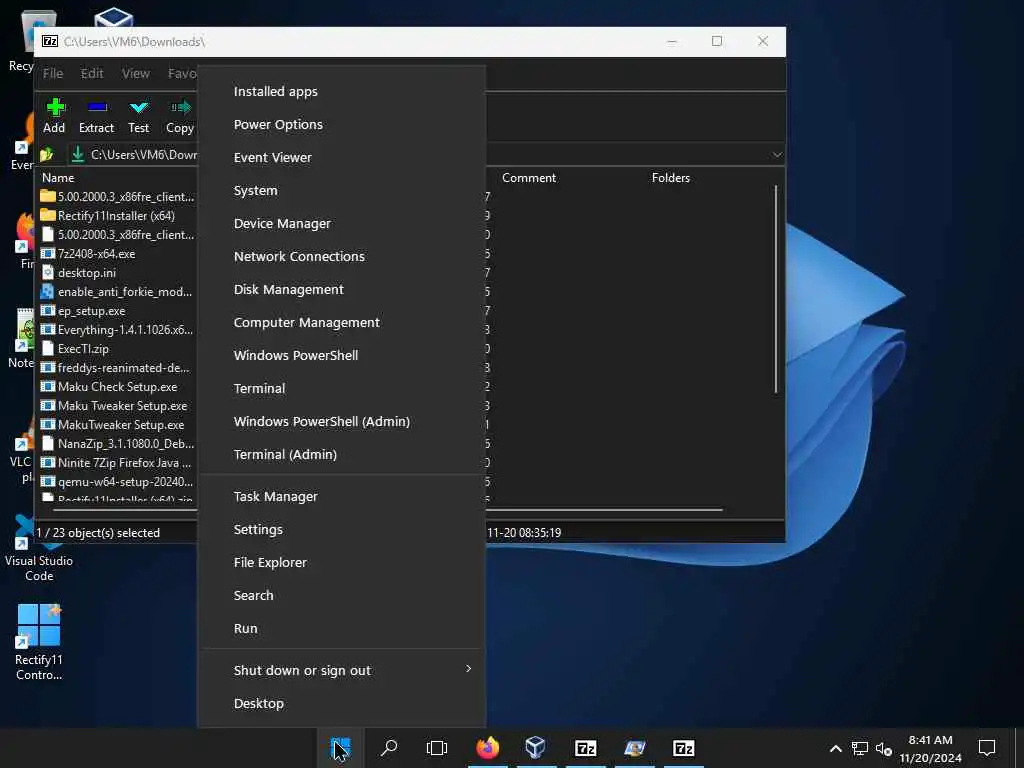Open notification center icon
The width and height of the screenshot is (1024, 768).
click(x=987, y=748)
